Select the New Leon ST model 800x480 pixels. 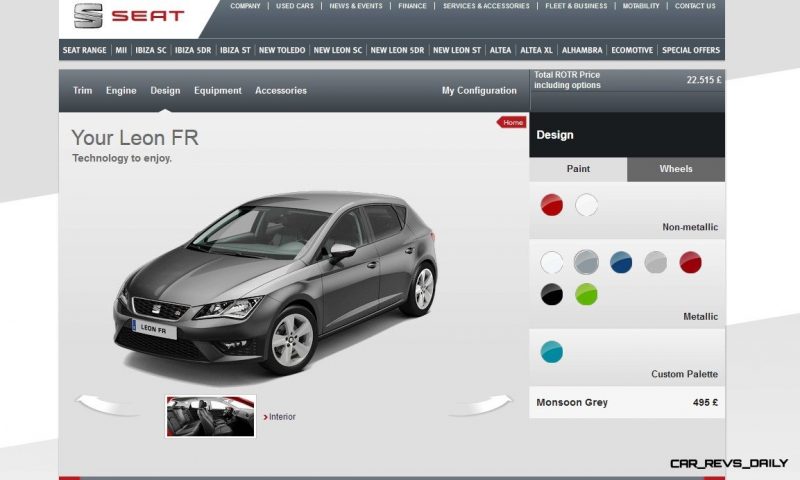click(x=457, y=50)
